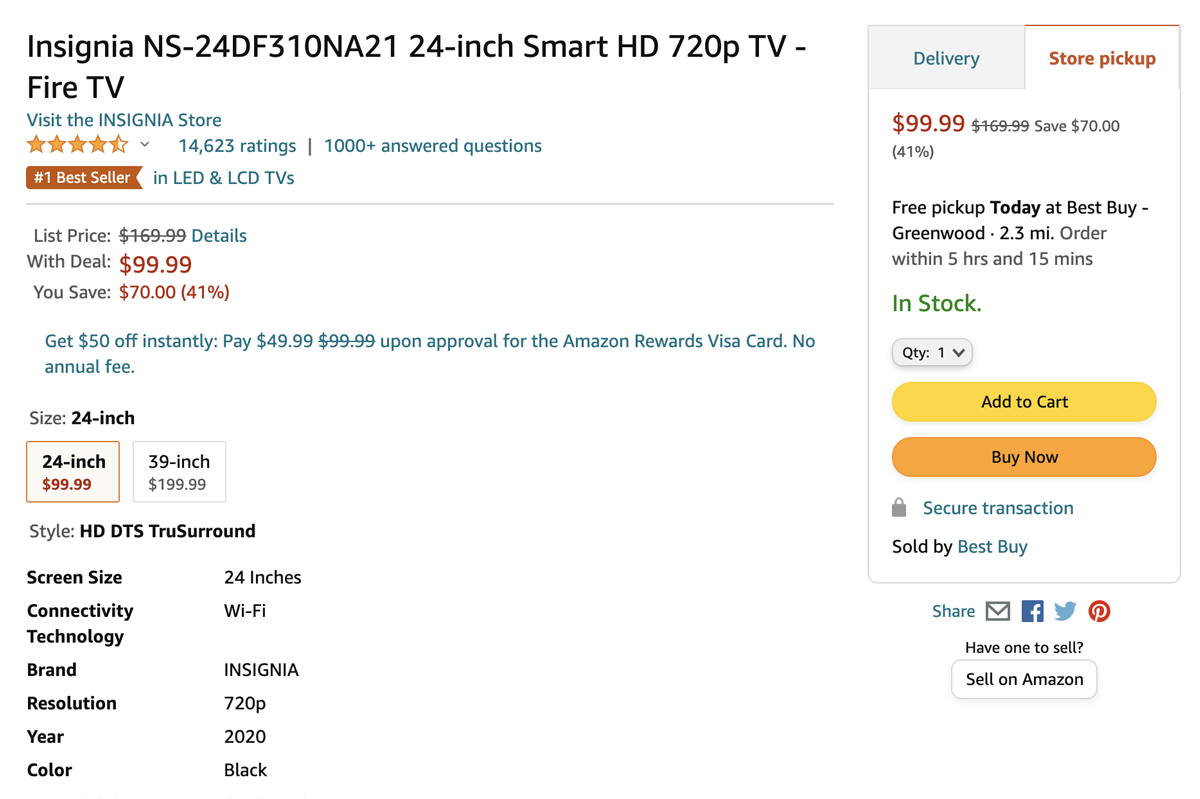Open the List Price Details link
The image size is (1200, 799).
click(219, 236)
